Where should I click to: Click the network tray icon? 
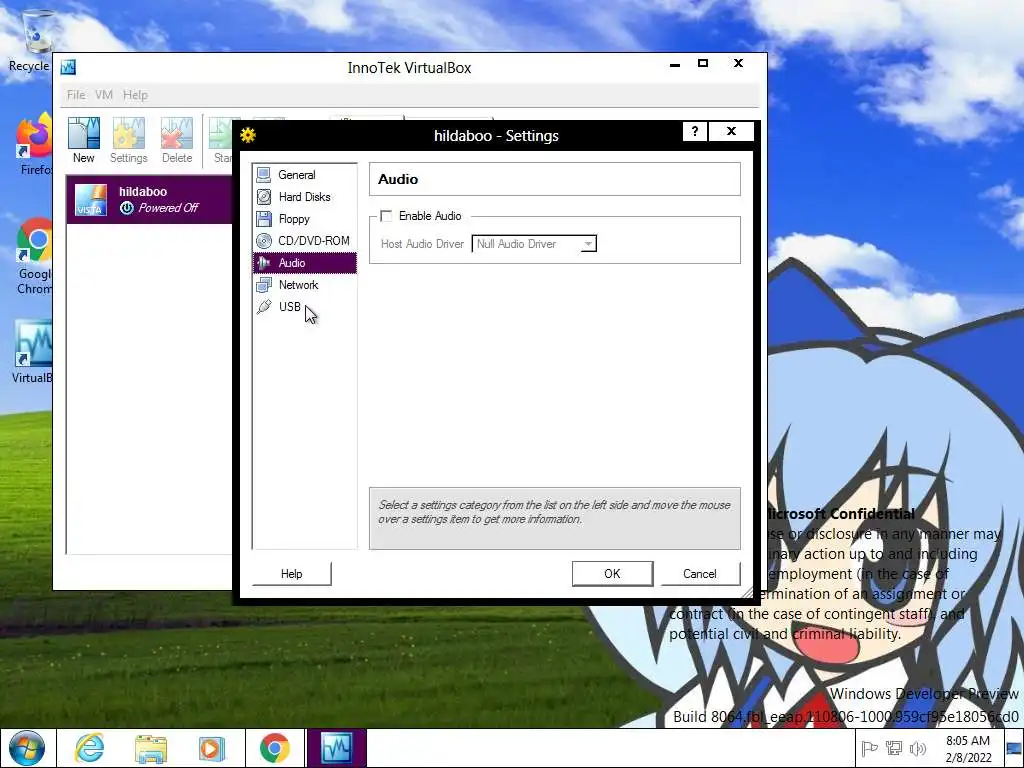(x=893, y=748)
